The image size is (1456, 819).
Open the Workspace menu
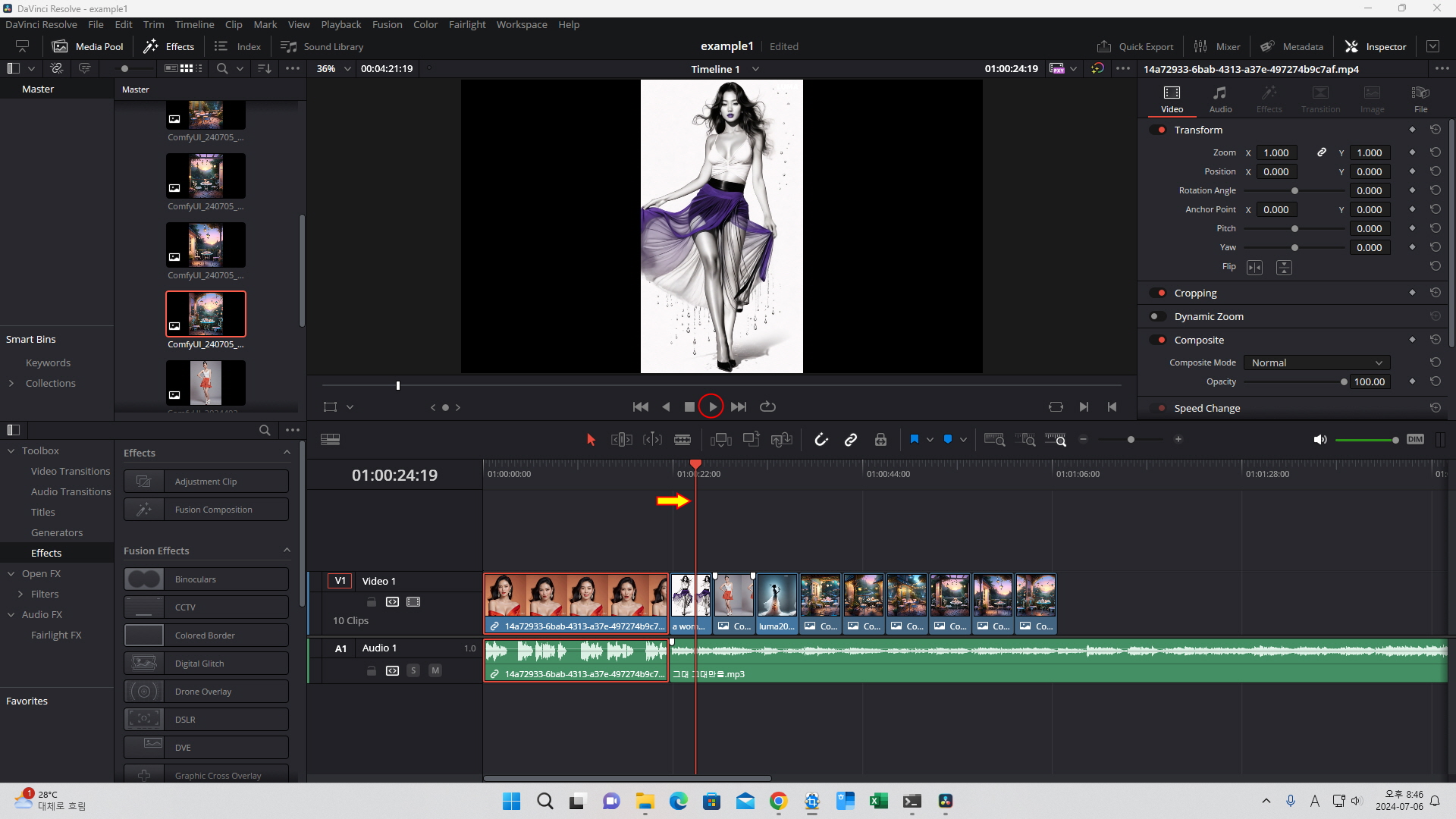click(x=522, y=25)
